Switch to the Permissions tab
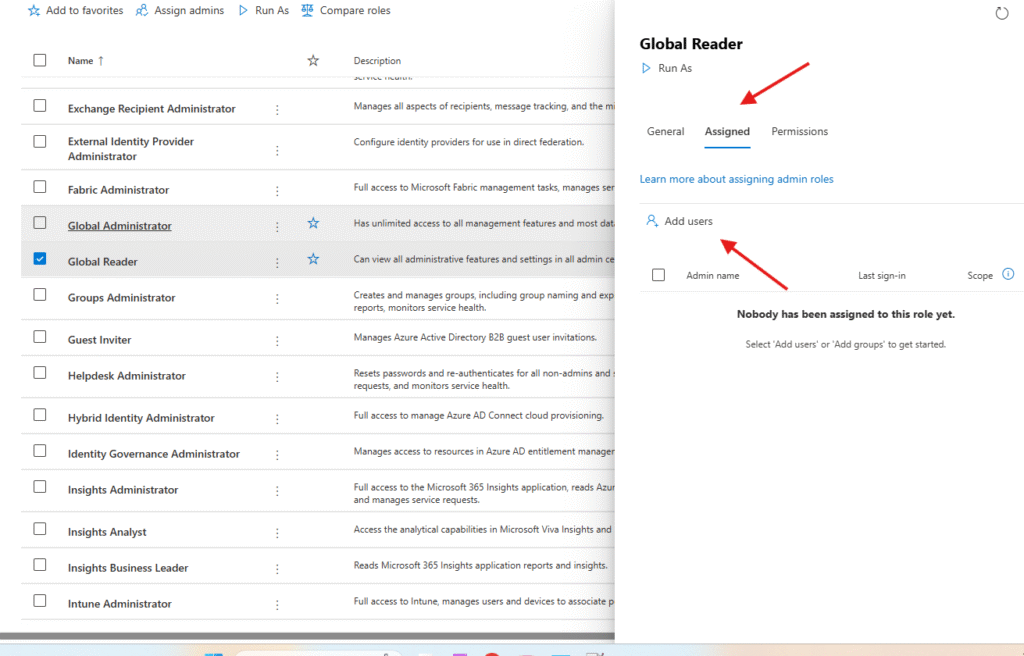 (x=799, y=132)
